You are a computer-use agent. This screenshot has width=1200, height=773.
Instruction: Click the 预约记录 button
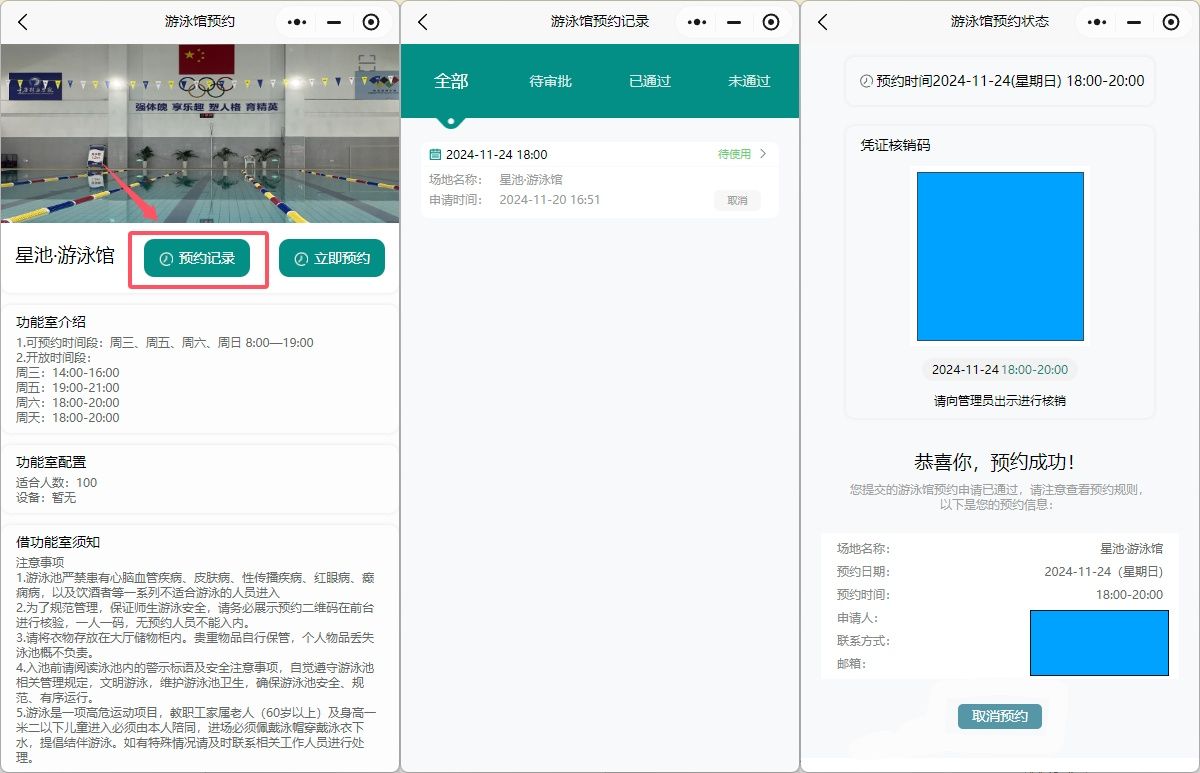pos(198,258)
